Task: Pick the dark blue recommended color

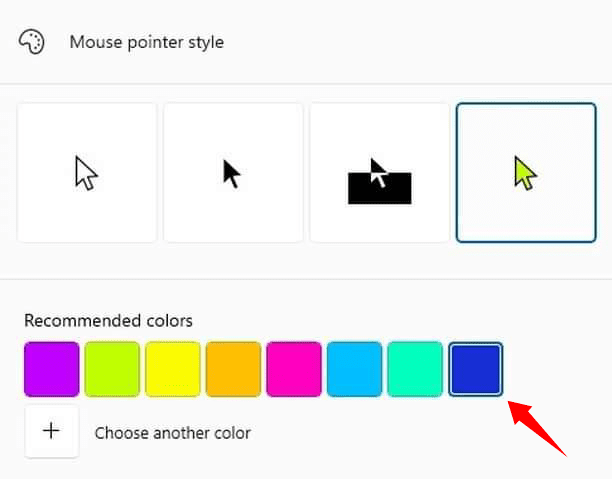Action: tap(475, 369)
